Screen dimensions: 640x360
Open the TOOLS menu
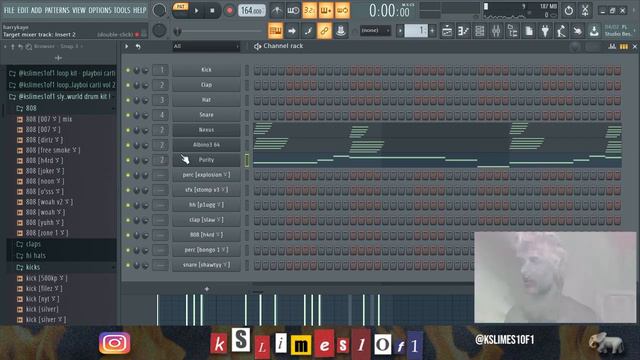(122, 10)
